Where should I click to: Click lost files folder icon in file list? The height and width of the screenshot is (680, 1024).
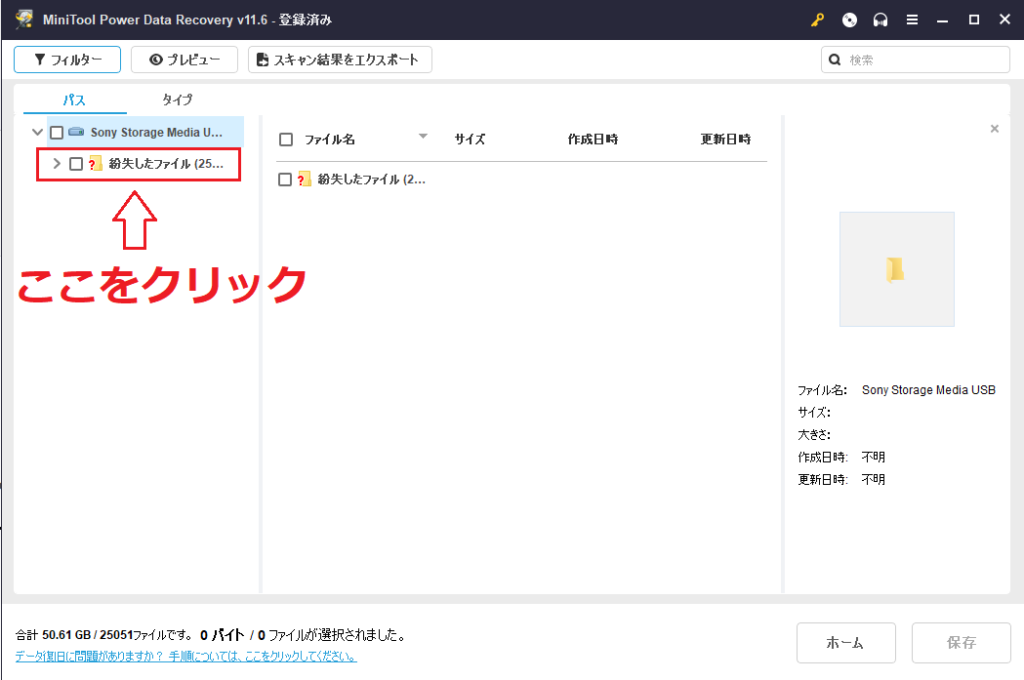[x=304, y=179]
